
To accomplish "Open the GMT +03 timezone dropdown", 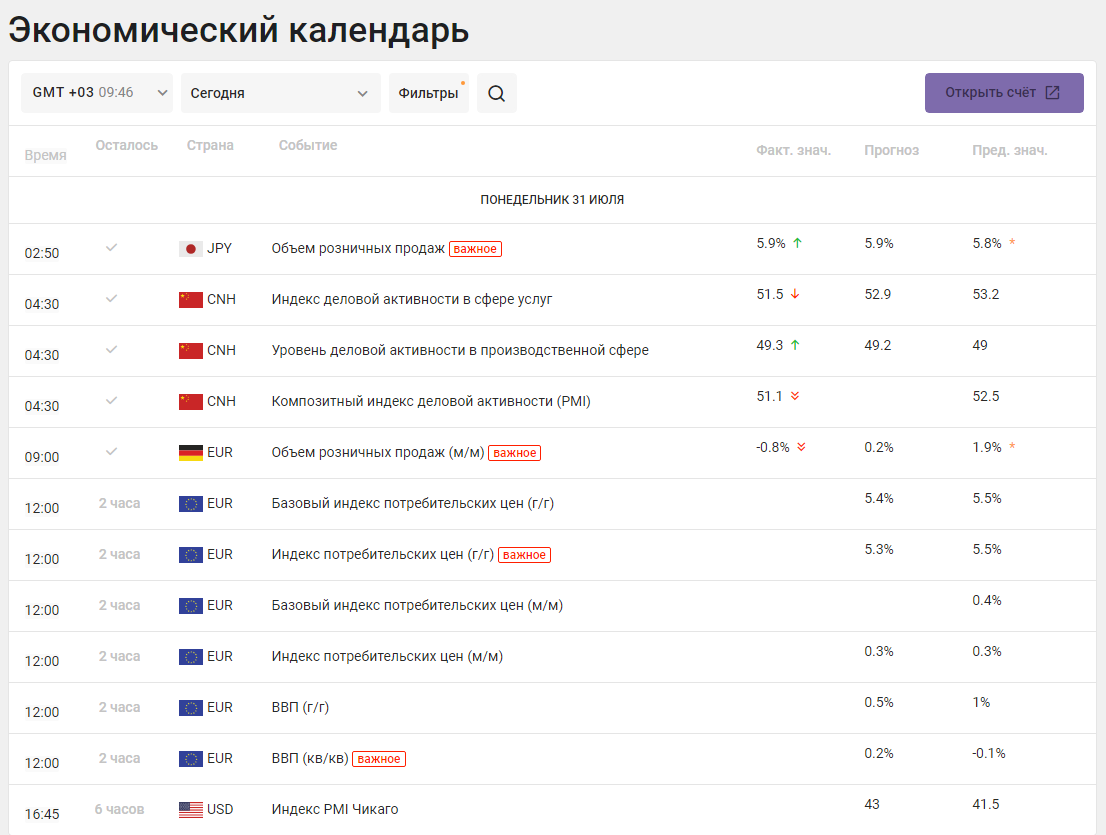I will tap(97, 93).
